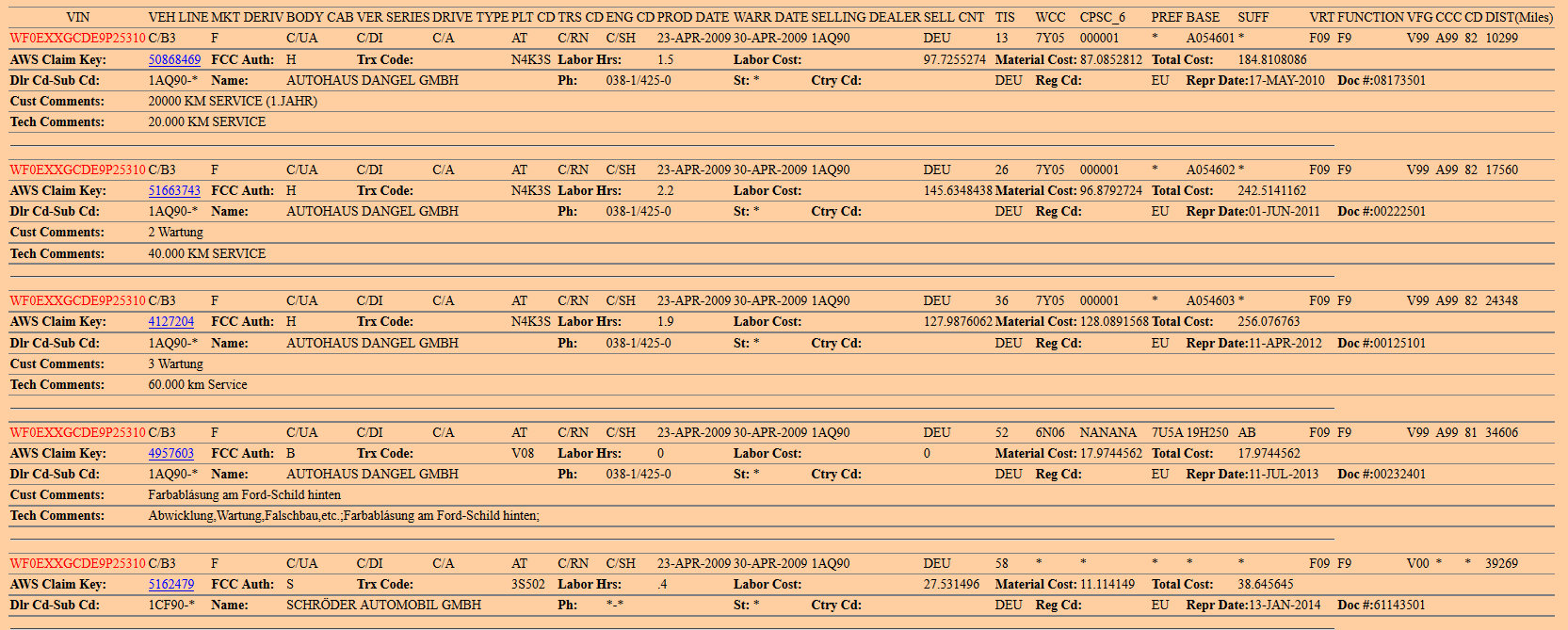
Task: Open claim key link 4127204
Action: (x=170, y=321)
